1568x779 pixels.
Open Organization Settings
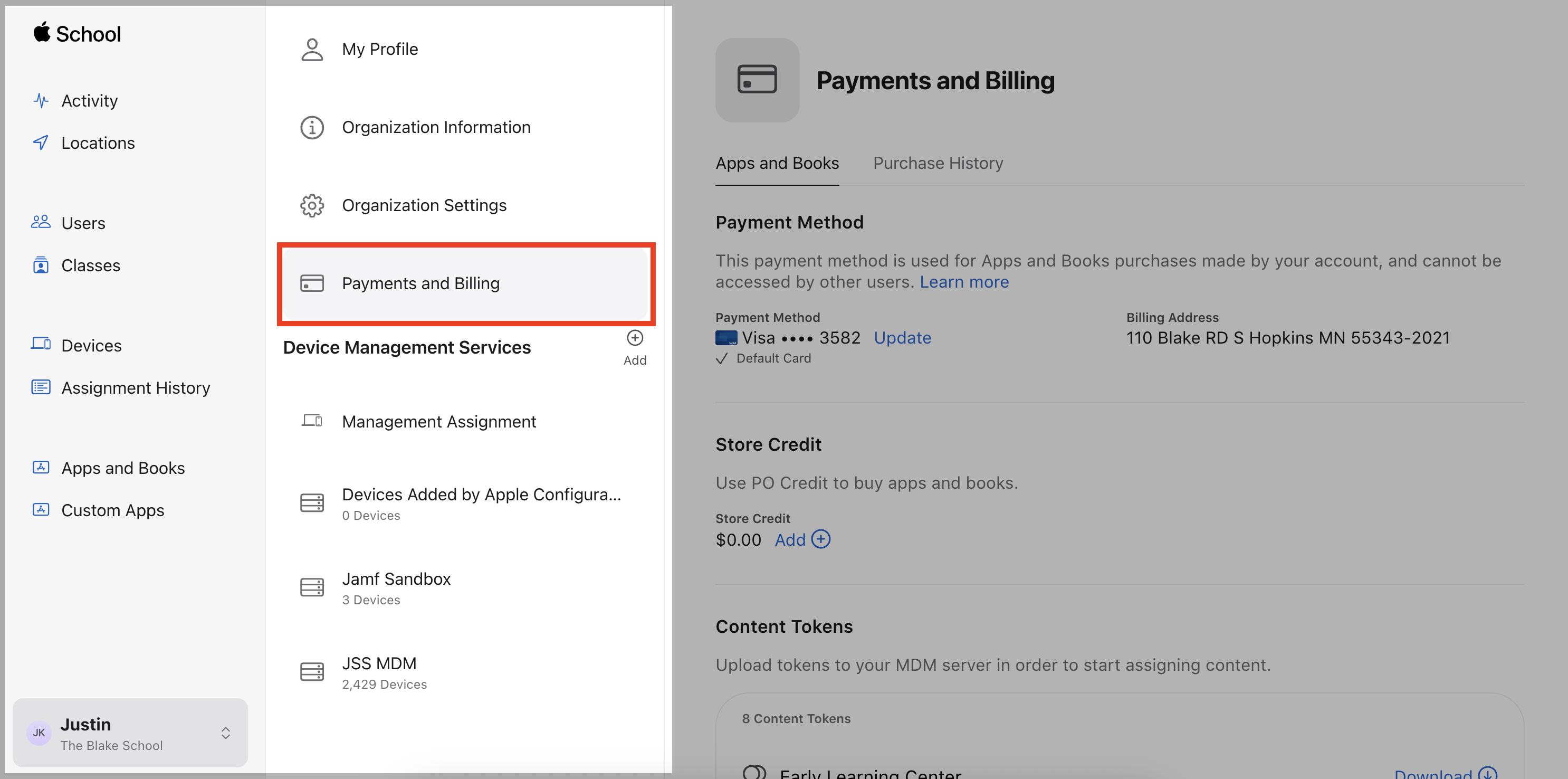pyautogui.click(x=466, y=205)
